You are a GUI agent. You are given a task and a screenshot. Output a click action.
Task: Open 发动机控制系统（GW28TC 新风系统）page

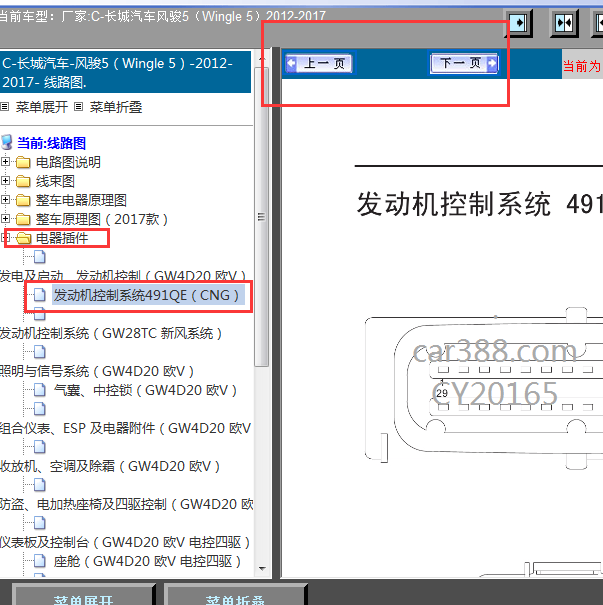coord(111,333)
